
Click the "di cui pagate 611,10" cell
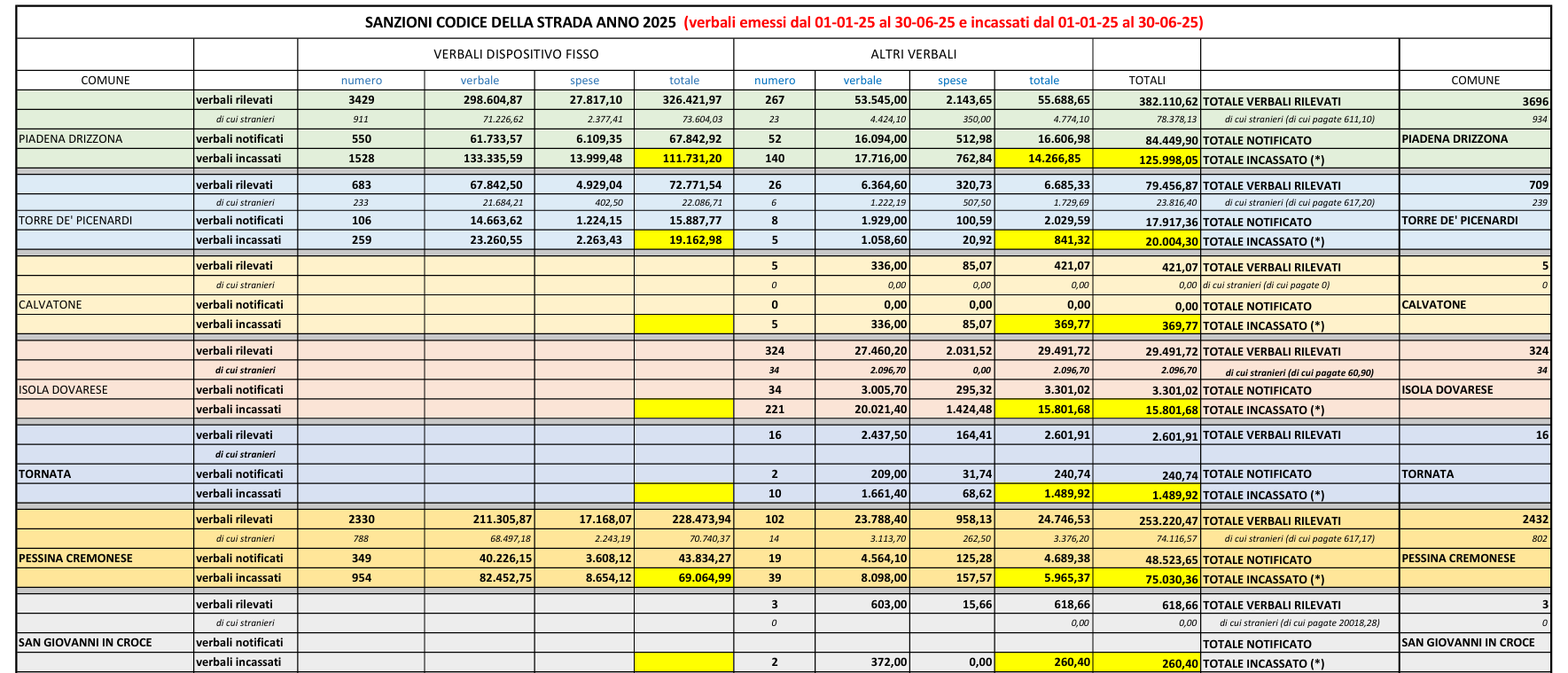click(x=1299, y=120)
